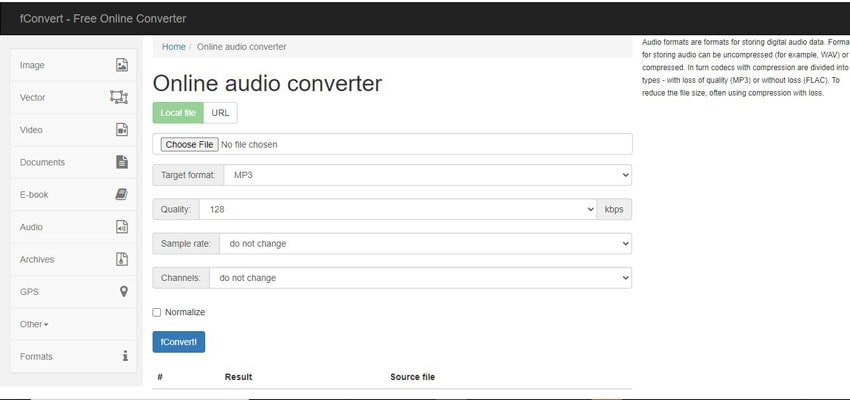850x400 pixels.
Task: Open the Quality 128 kbps dropdown
Action: pos(398,209)
